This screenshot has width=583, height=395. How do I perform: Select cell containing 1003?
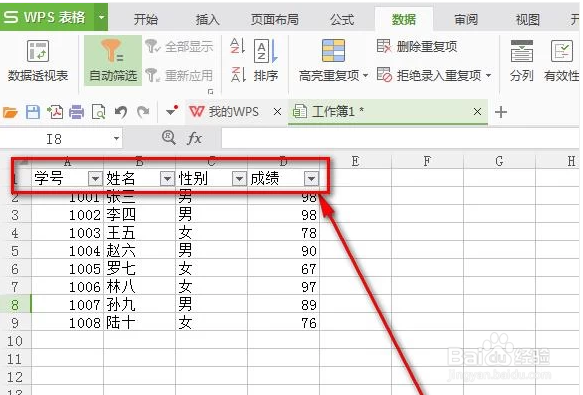coord(67,233)
